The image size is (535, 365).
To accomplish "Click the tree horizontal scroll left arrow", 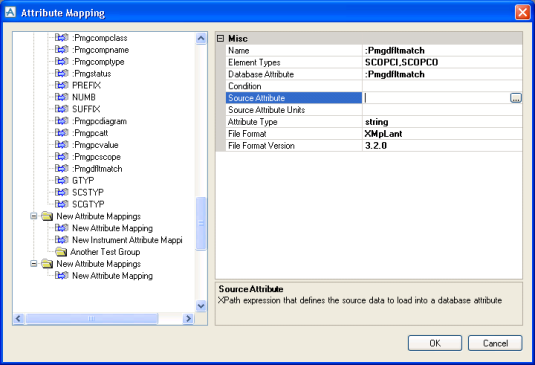I will pos(18,319).
